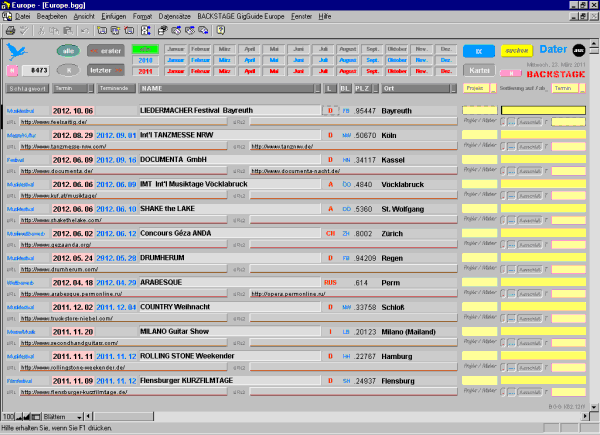This screenshot has height=435, width=600.
Task: Click the pink N button beside 8473
Action: [x=12, y=70]
